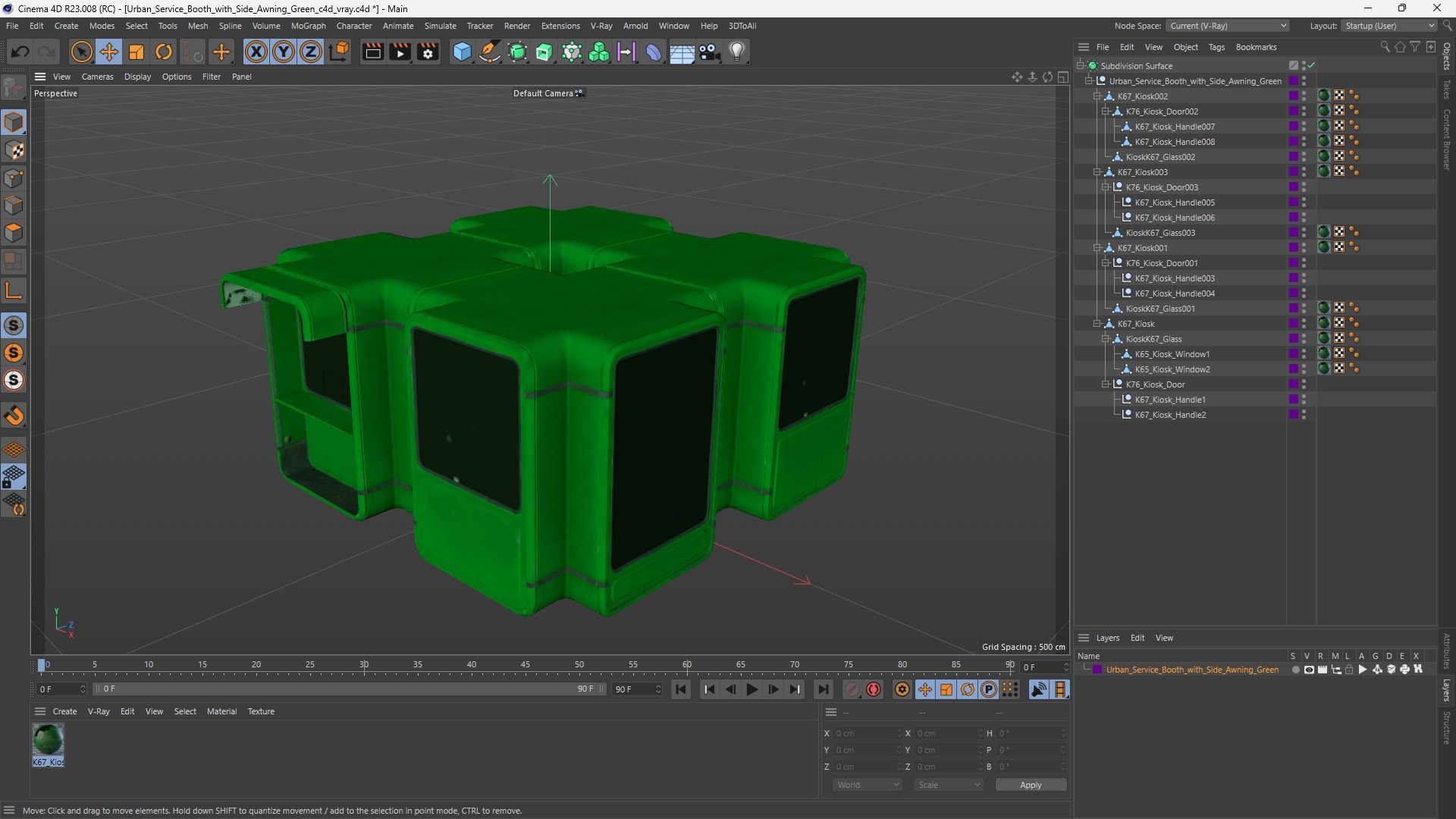
Task: Select the K67_Kiosk green material thumbnail
Action: 48,739
